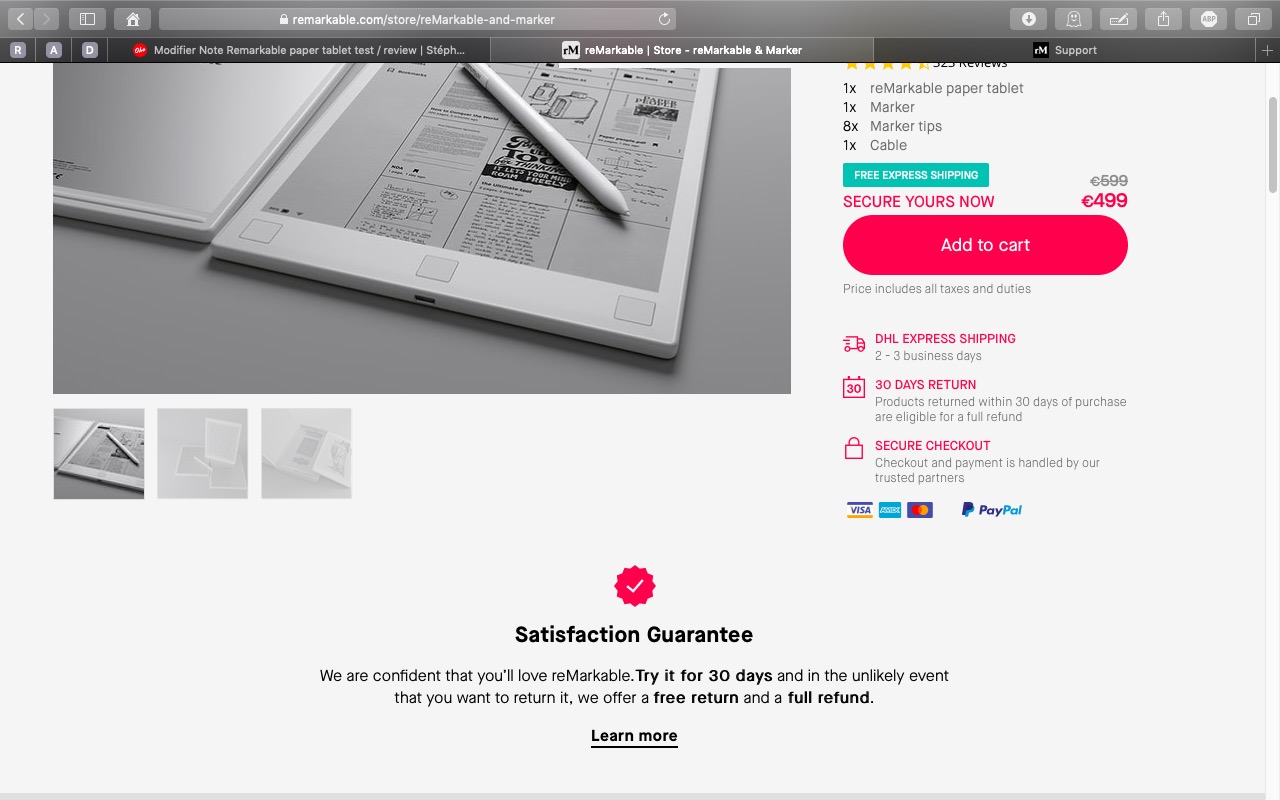
Task: Select the third product thumbnail
Action: (306, 453)
